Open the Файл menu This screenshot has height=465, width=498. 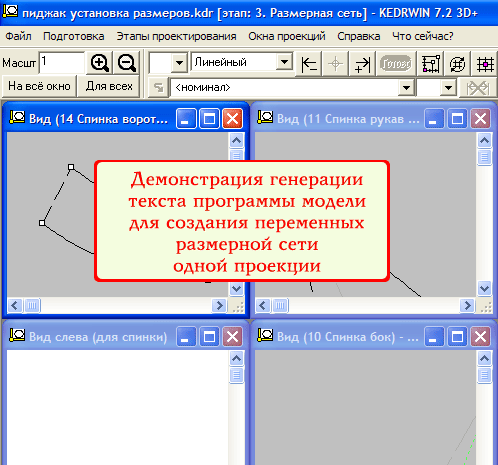(19, 36)
